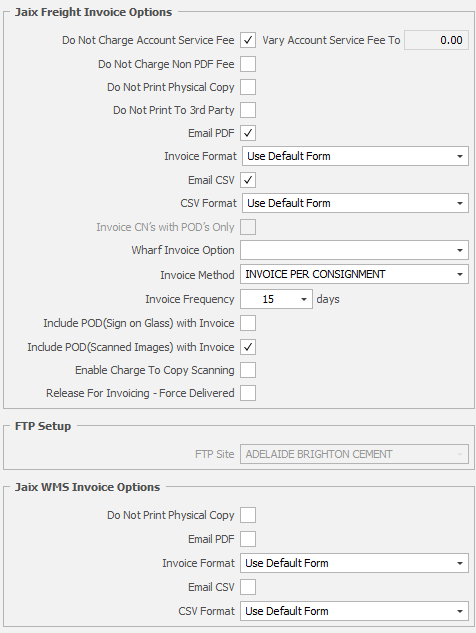This screenshot has width=476, height=633.
Task: Expand Wharf Invoice Option dropdown
Action: tap(354, 250)
